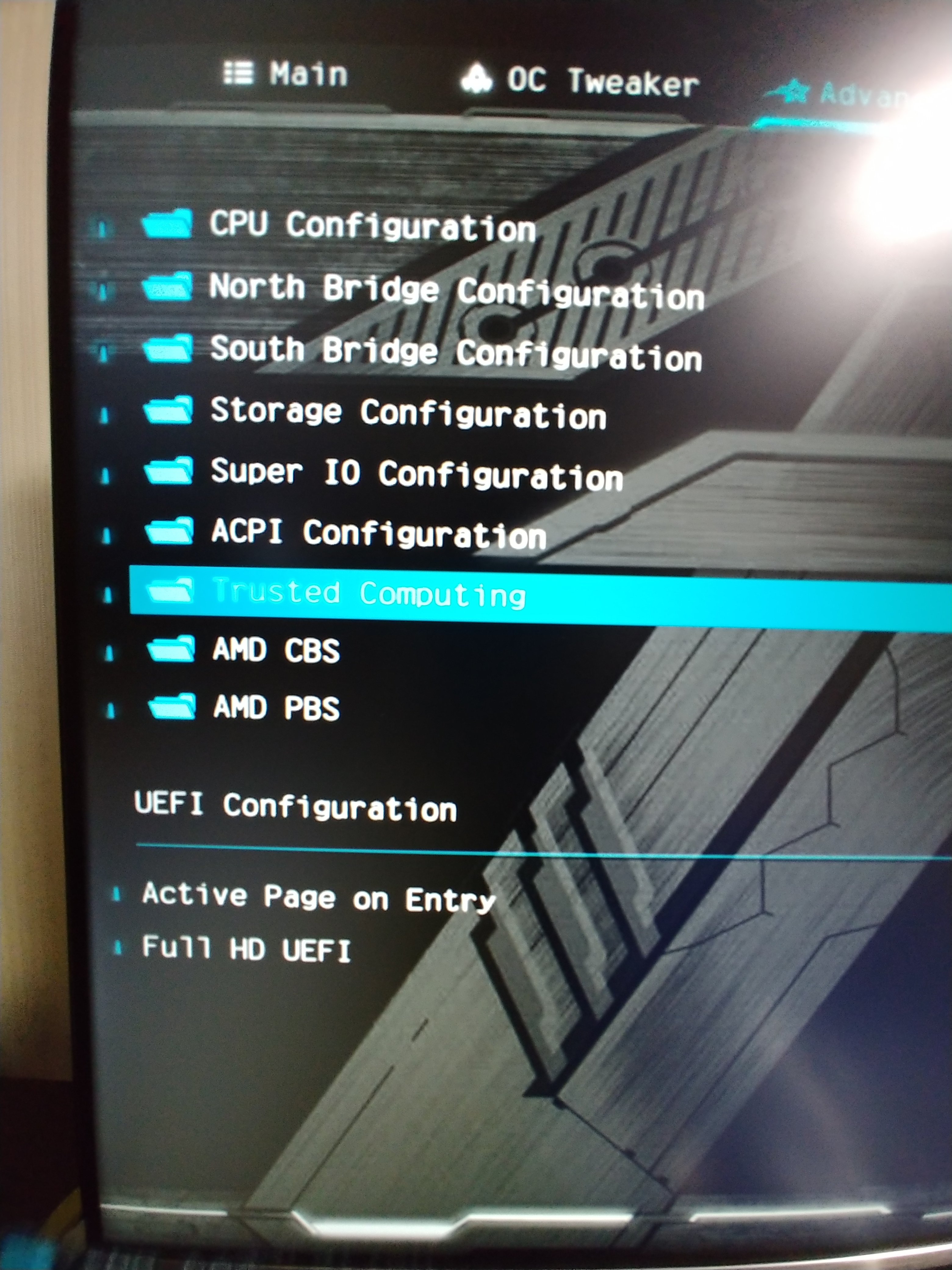
Task: Click the North Bridge Configuration folder icon
Action: pyautogui.click(x=167, y=286)
